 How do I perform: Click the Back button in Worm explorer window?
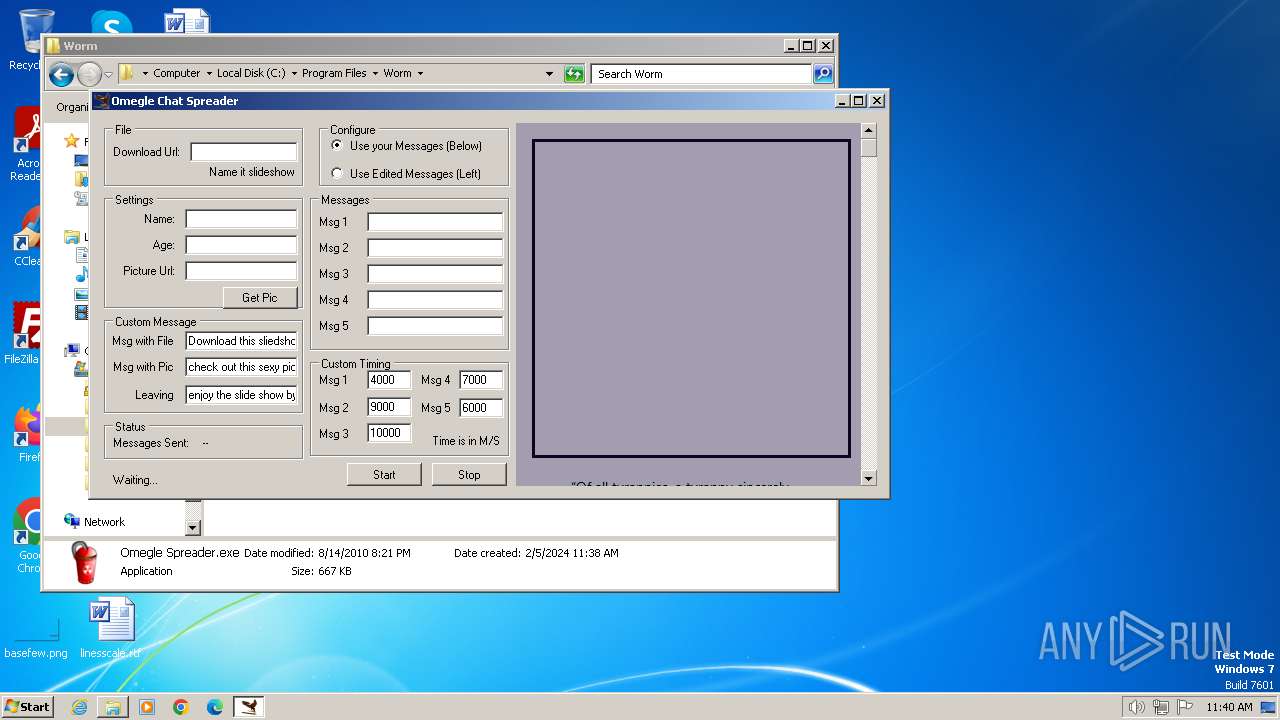61,74
